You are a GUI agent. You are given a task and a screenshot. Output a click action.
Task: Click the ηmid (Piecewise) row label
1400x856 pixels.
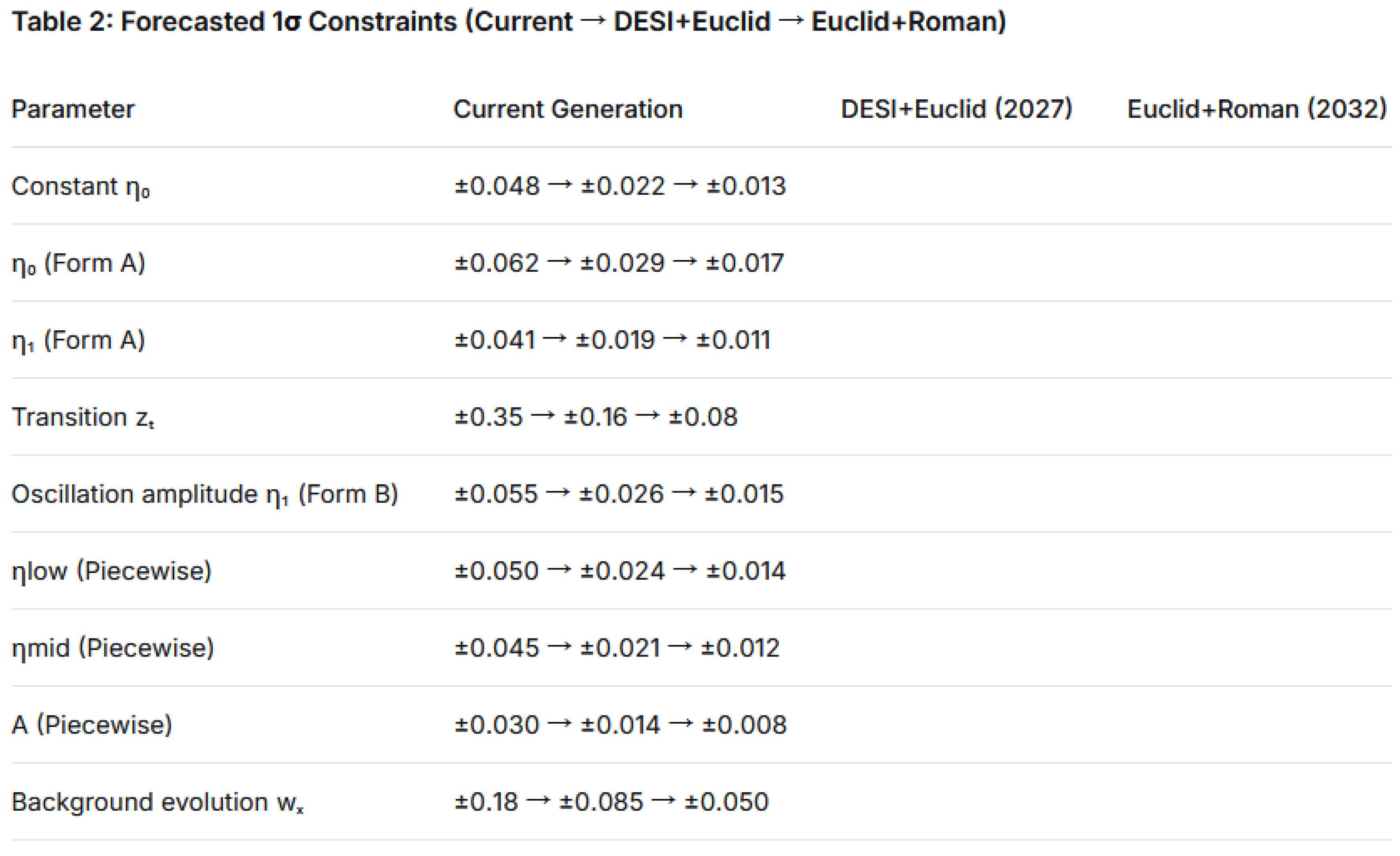click(x=112, y=648)
